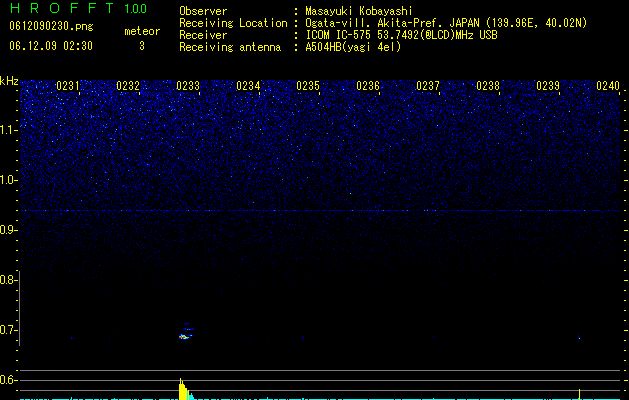This screenshot has width=629, height=400.
Task: Click the 1.1 kHz frequency axis label
Action: pyautogui.click(x=9, y=130)
